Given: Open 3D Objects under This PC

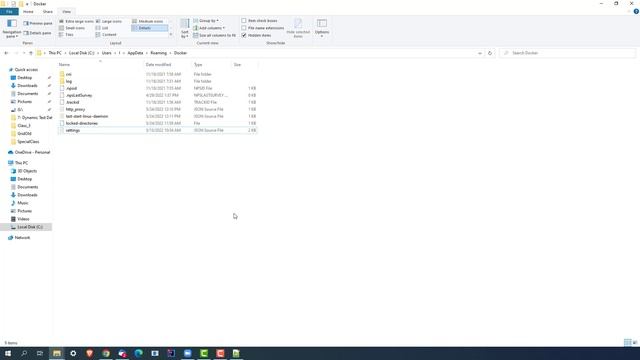Looking at the screenshot, I should pyautogui.click(x=27, y=171).
